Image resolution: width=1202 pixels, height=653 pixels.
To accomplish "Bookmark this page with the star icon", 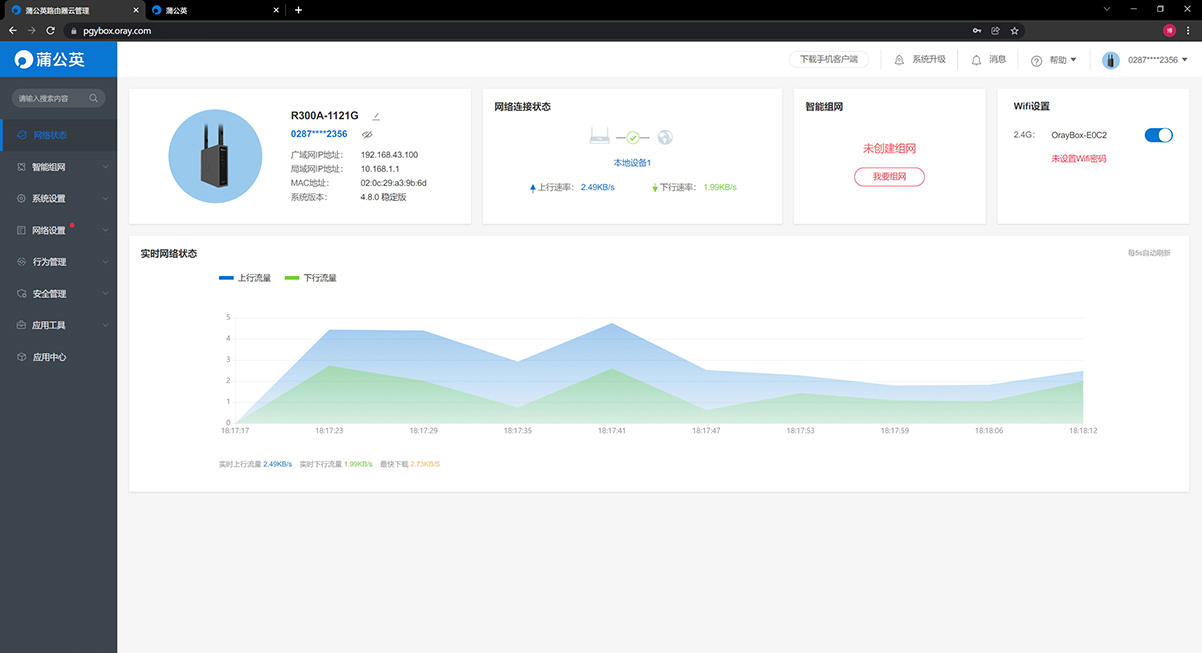I will click(x=1014, y=31).
